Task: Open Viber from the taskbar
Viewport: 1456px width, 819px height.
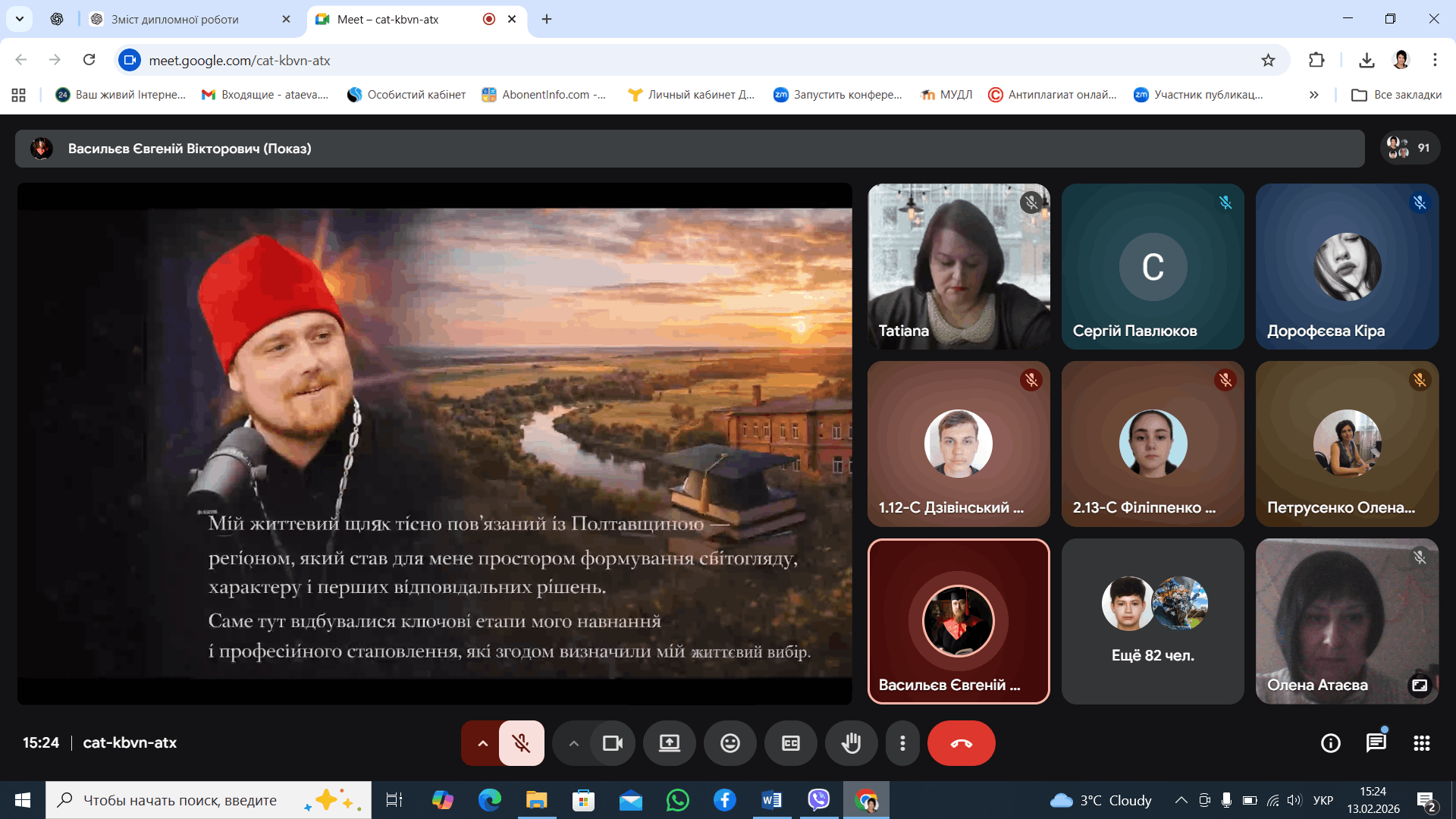Action: click(x=818, y=800)
